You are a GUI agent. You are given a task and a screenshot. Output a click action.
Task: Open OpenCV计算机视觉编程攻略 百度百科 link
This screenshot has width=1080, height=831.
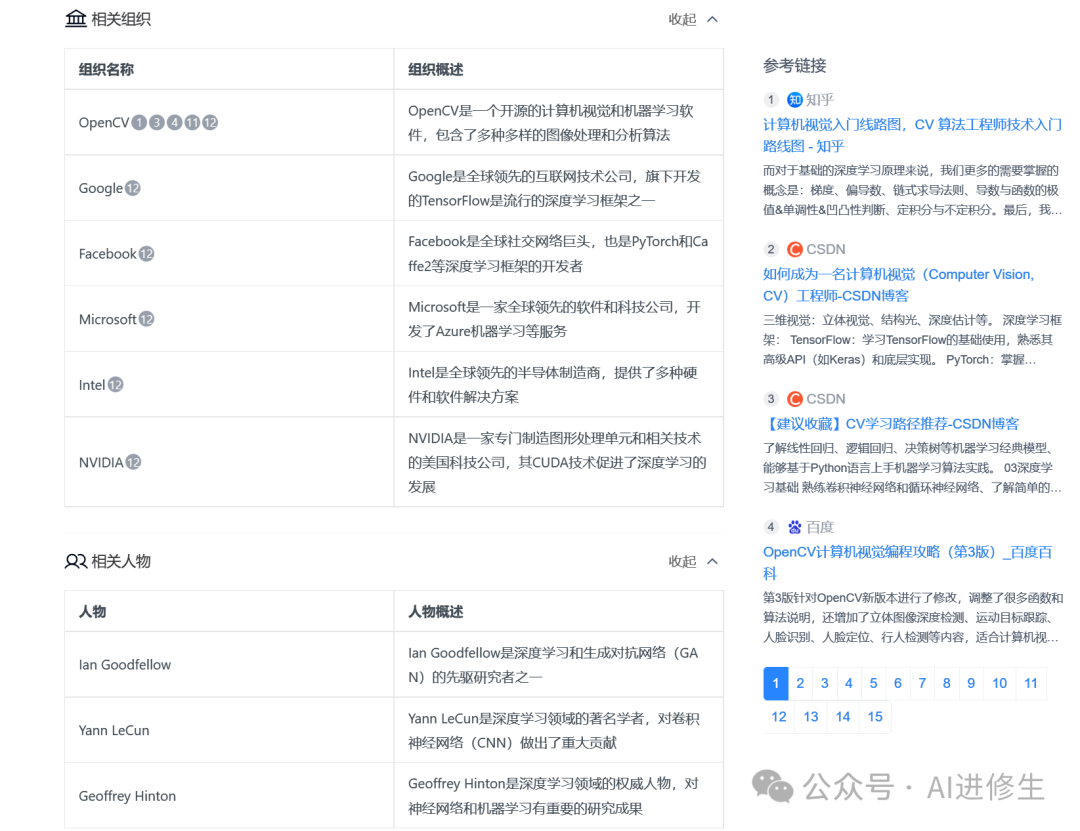907,562
